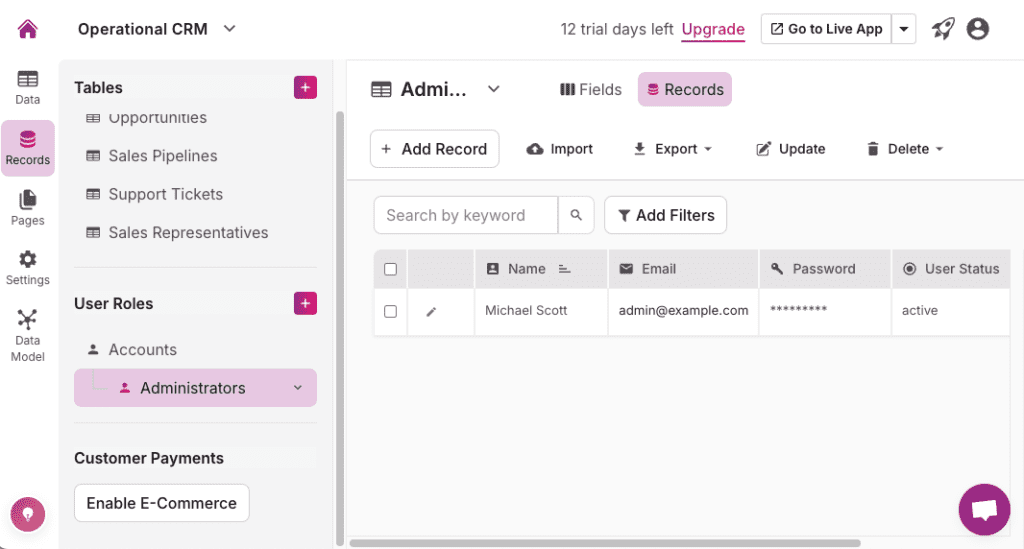The image size is (1024, 549).
Task: Select Support Tickets table in list
Action: (x=165, y=194)
